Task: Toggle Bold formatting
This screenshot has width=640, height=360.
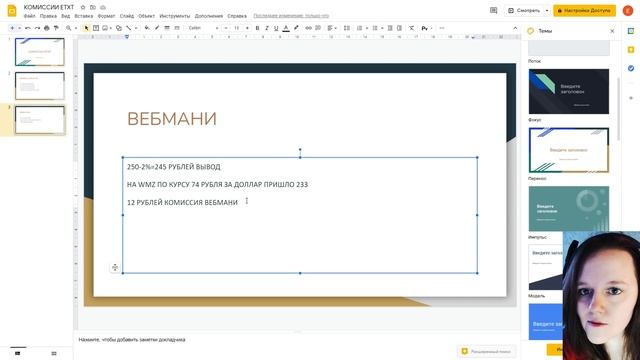Action: [x=257, y=28]
